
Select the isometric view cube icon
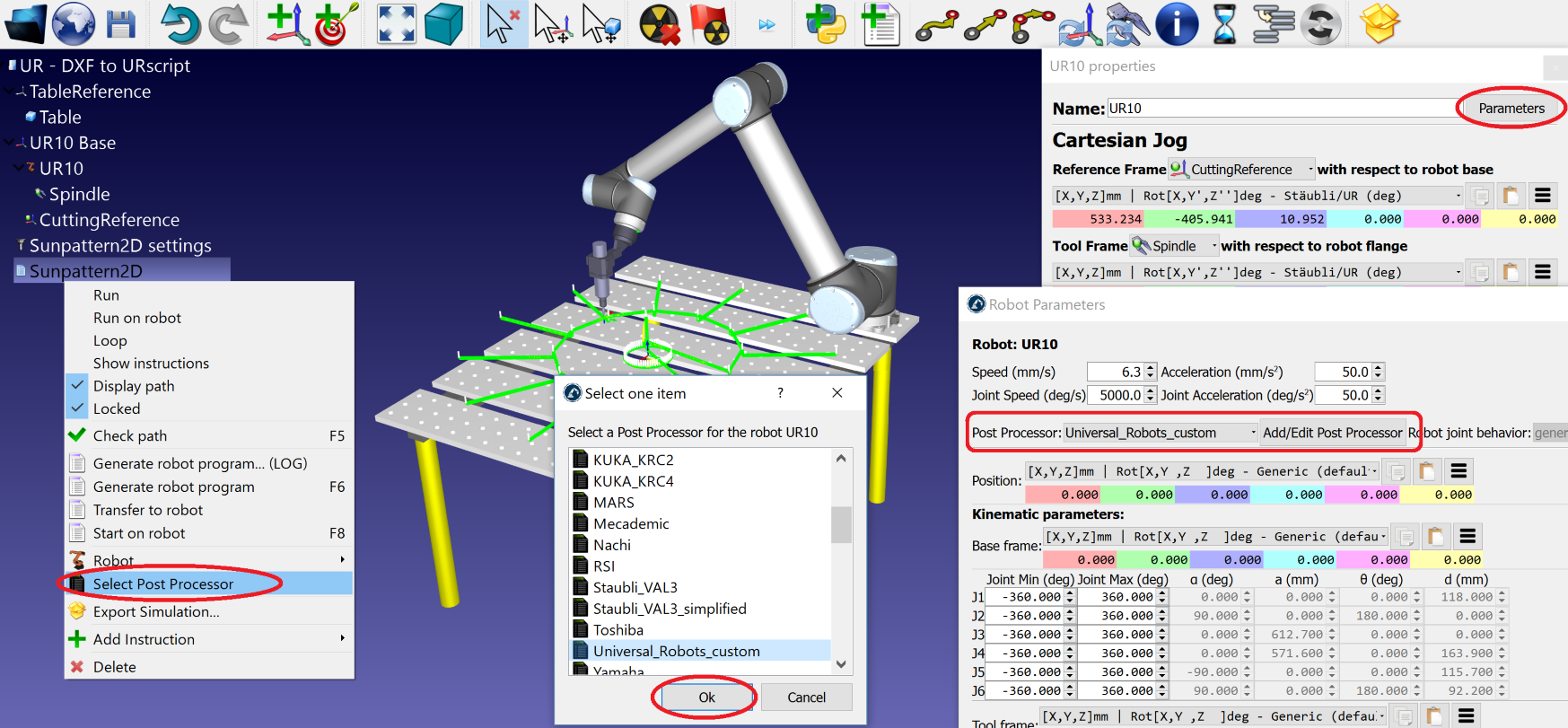pos(443,24)
